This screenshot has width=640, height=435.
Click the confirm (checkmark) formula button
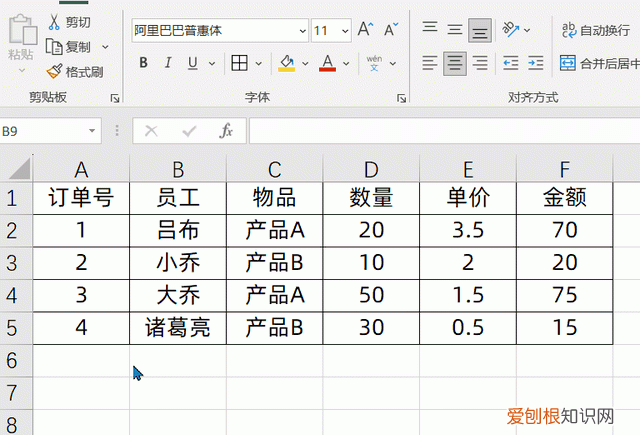(189, 131)
